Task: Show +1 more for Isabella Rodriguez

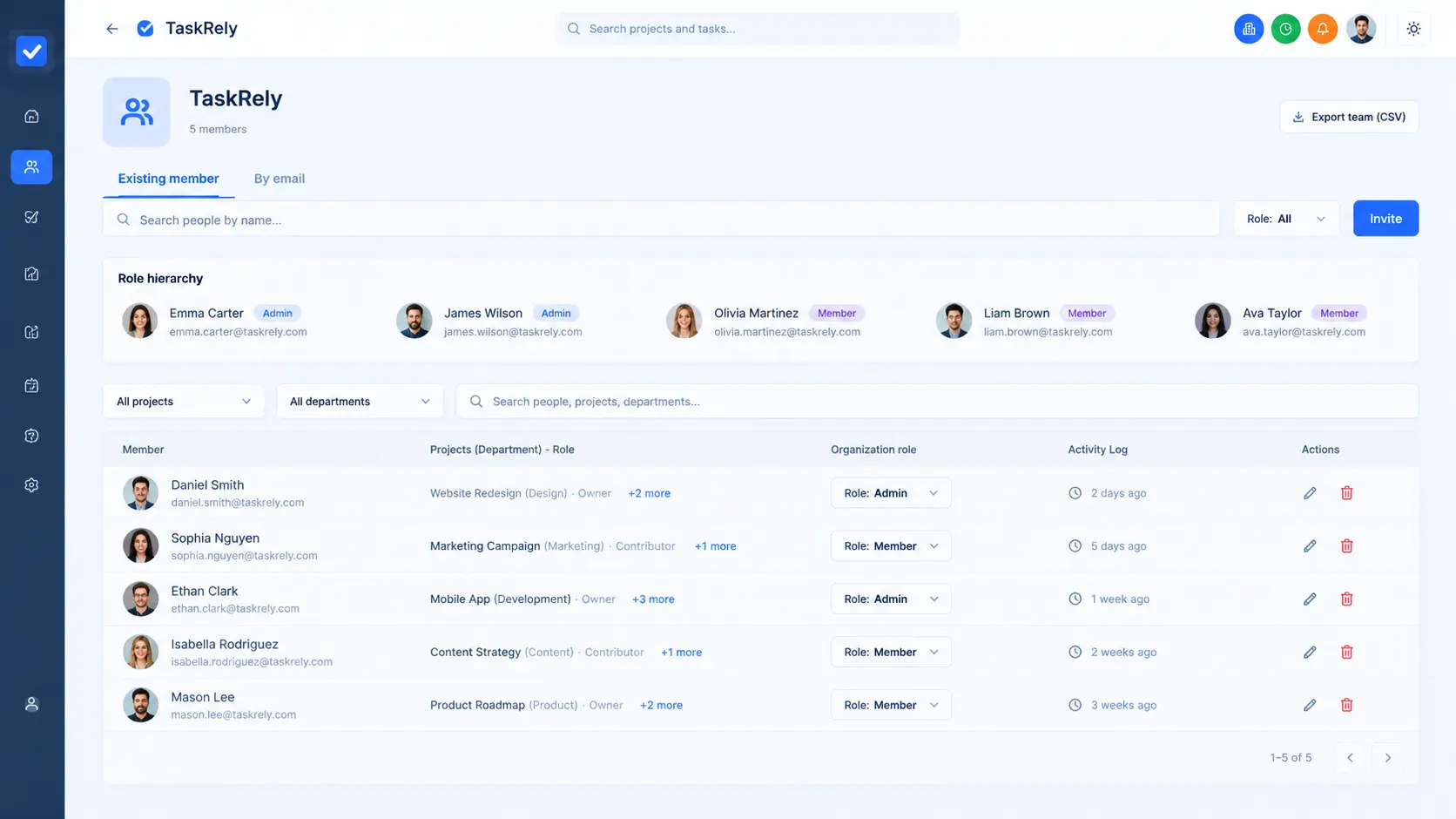Action: 681,653
